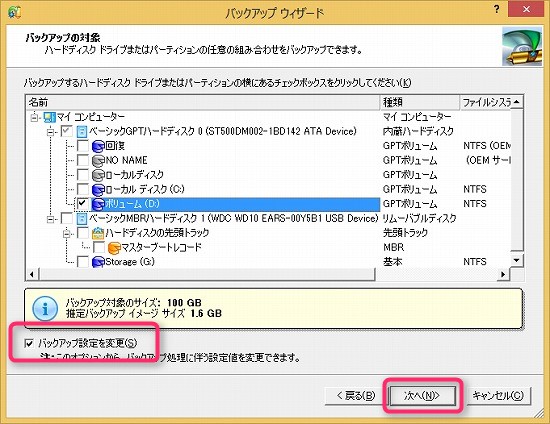Click the MBR type cell
This screenshot has width=550, height=424.
point(394,248)
